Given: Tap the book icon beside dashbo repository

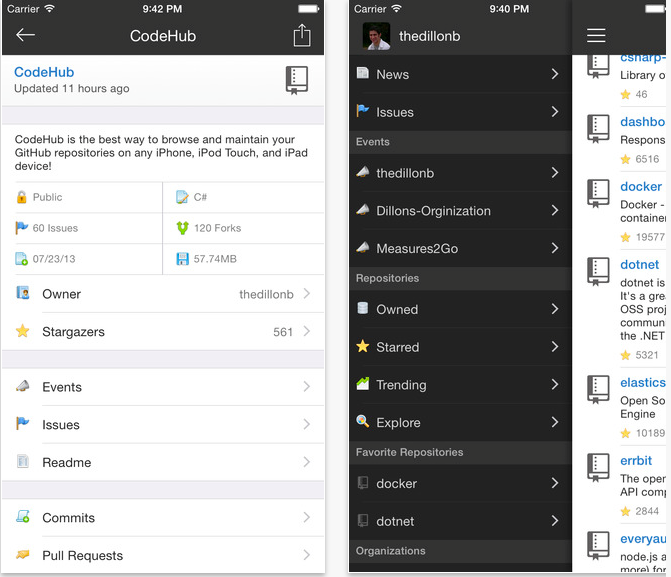Looking at the screenshot, I should [598, 128].
